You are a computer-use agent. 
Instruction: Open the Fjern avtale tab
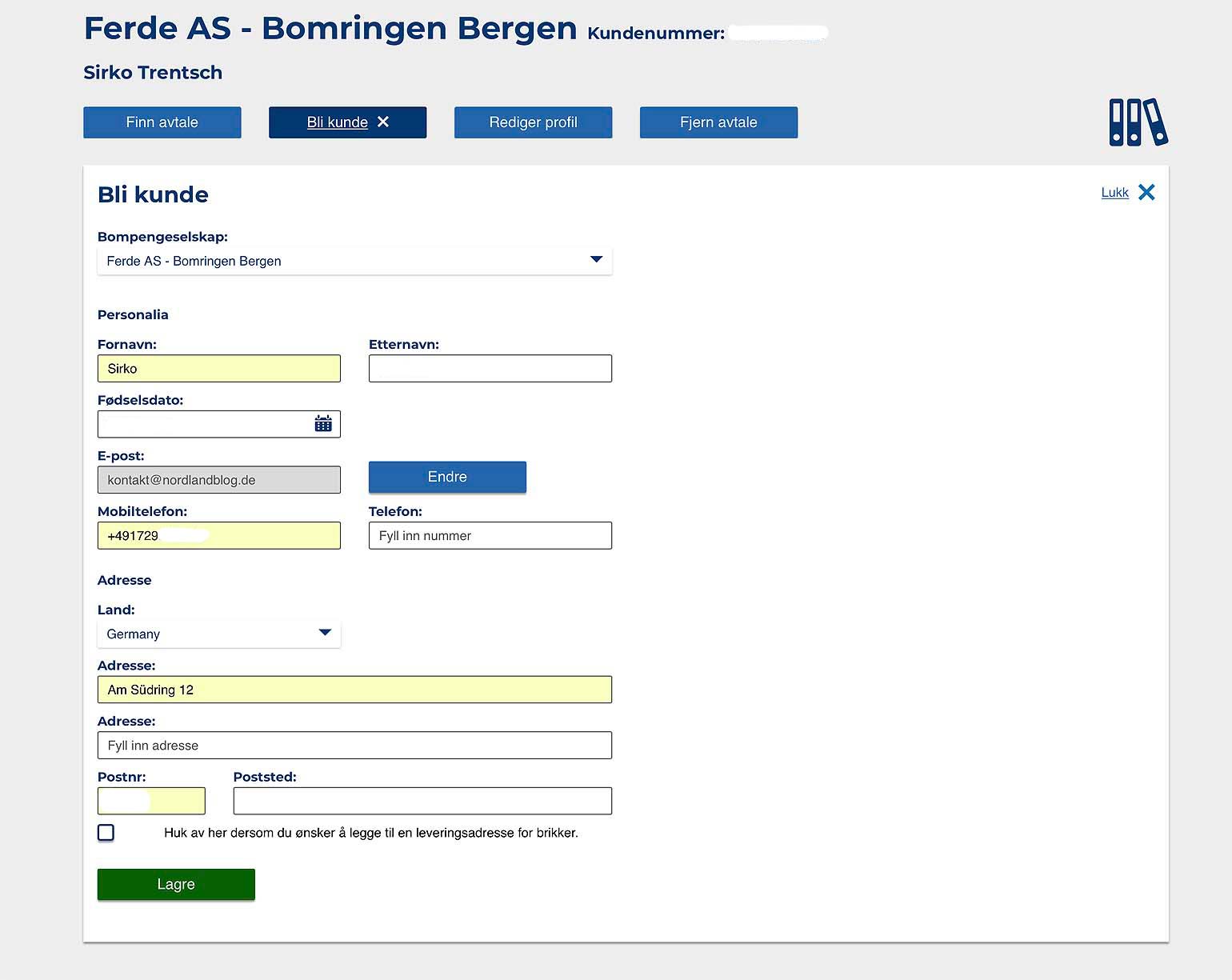click(718, 122)
